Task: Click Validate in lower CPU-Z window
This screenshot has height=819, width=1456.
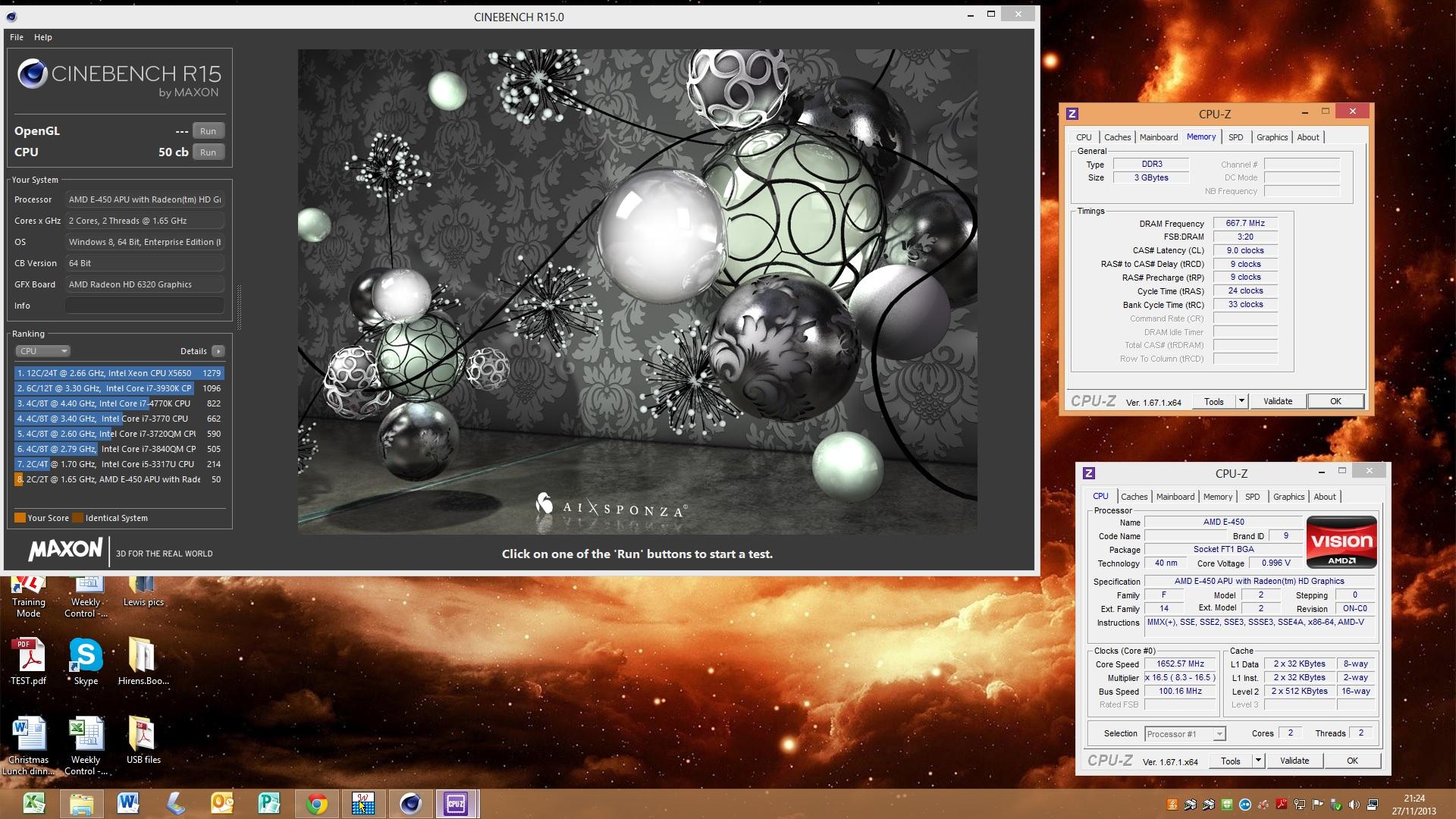Action: [1294, 761]
